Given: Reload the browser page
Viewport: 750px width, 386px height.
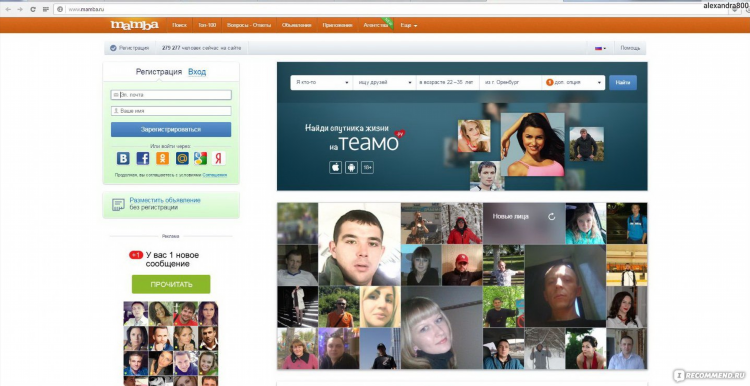Looking at the screenshot, I should [33, 9].
